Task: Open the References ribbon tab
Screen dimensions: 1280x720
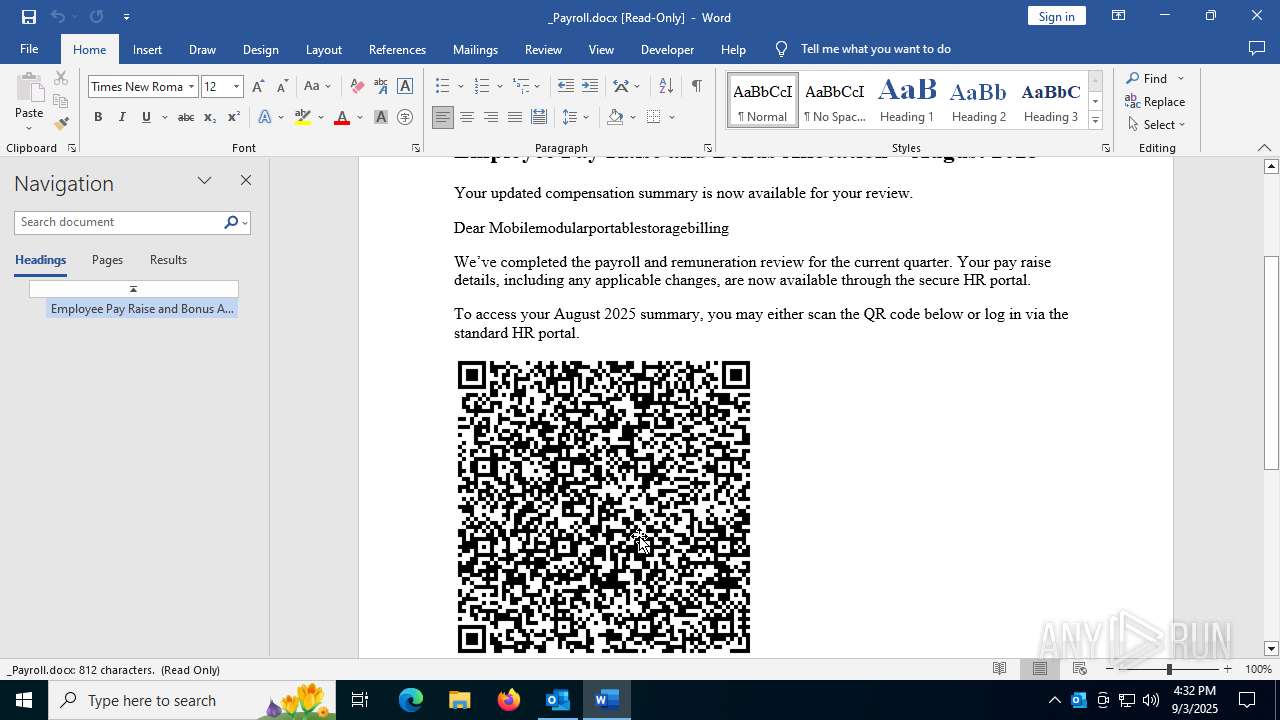Action: [397, 49]
